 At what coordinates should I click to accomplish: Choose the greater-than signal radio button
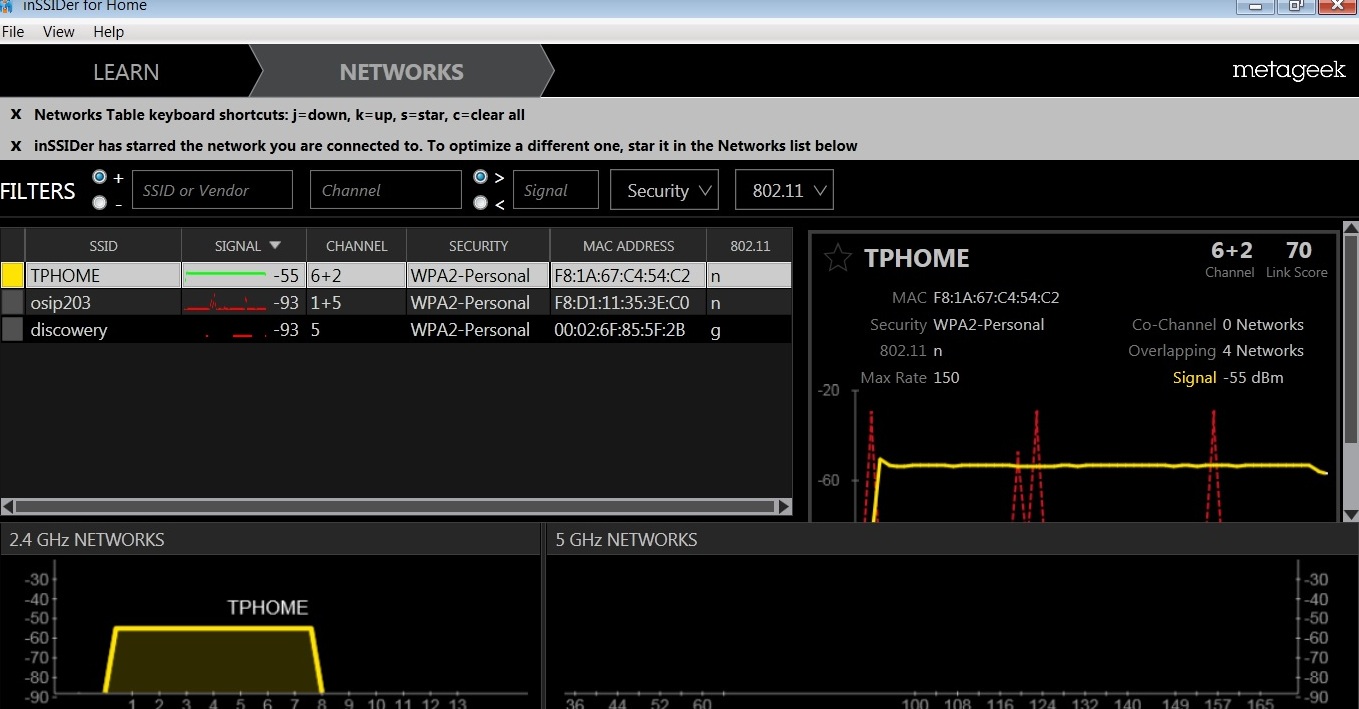click(480, 177)
